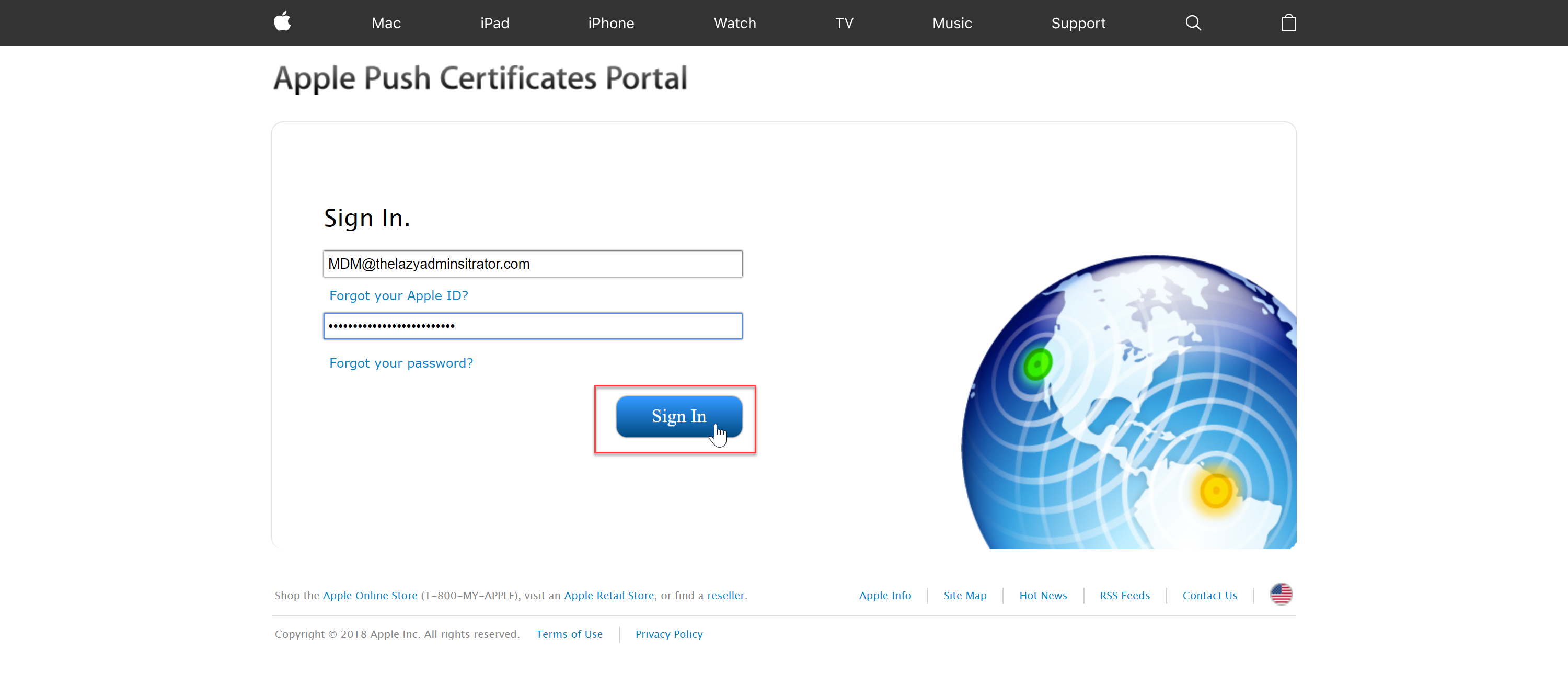
Task: Open the Watch menu item
Action: pyautogui.click(x=735, y=23)
